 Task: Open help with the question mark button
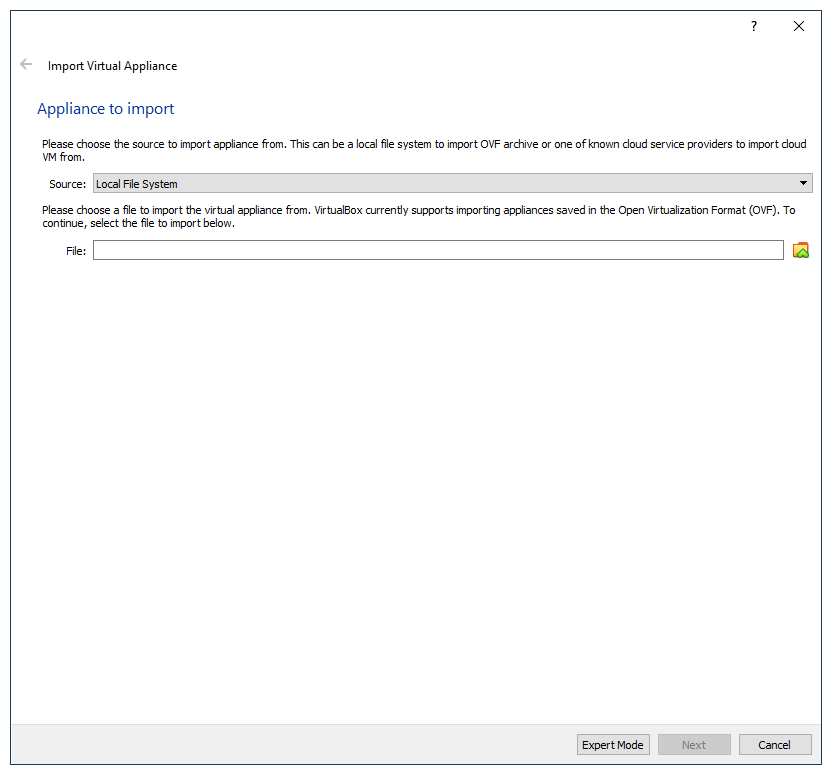754,26
